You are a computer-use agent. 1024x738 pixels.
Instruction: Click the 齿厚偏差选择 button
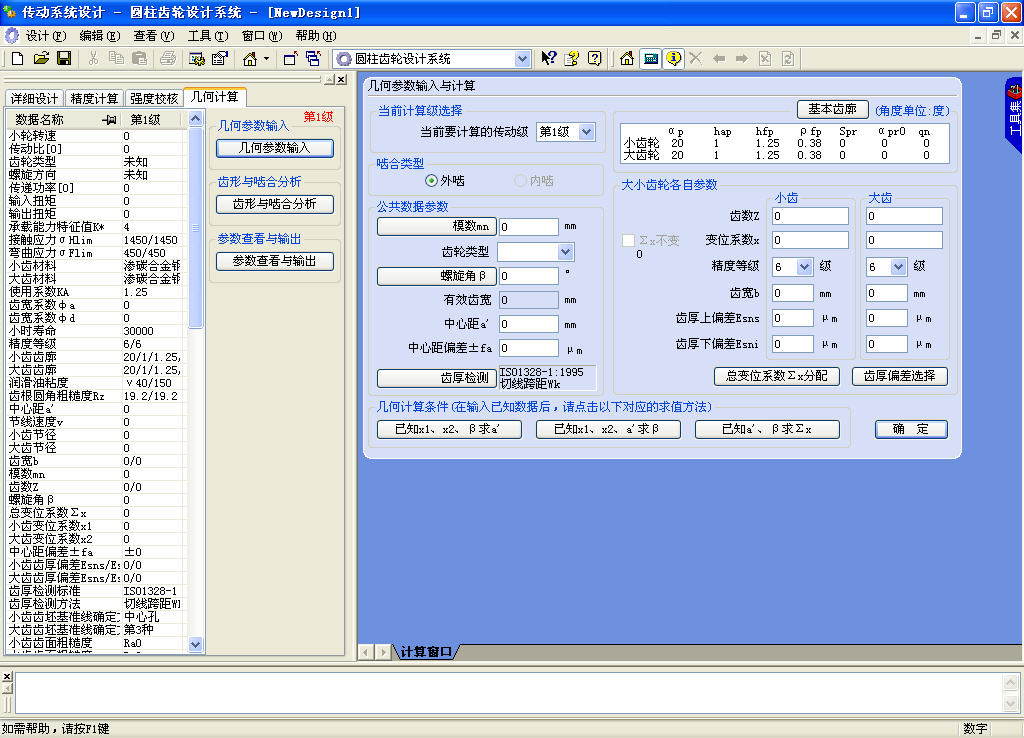pos(899,376)
